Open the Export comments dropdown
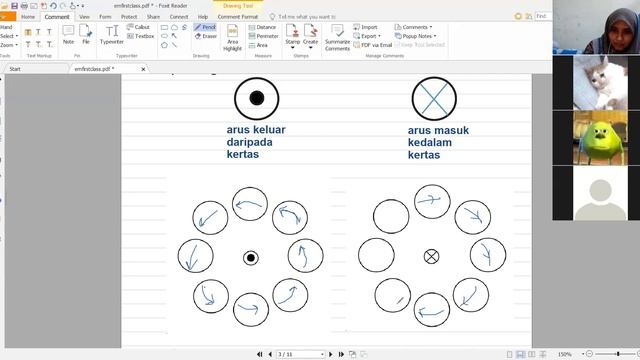Screen dimensions: 640x360 (367, 36)
